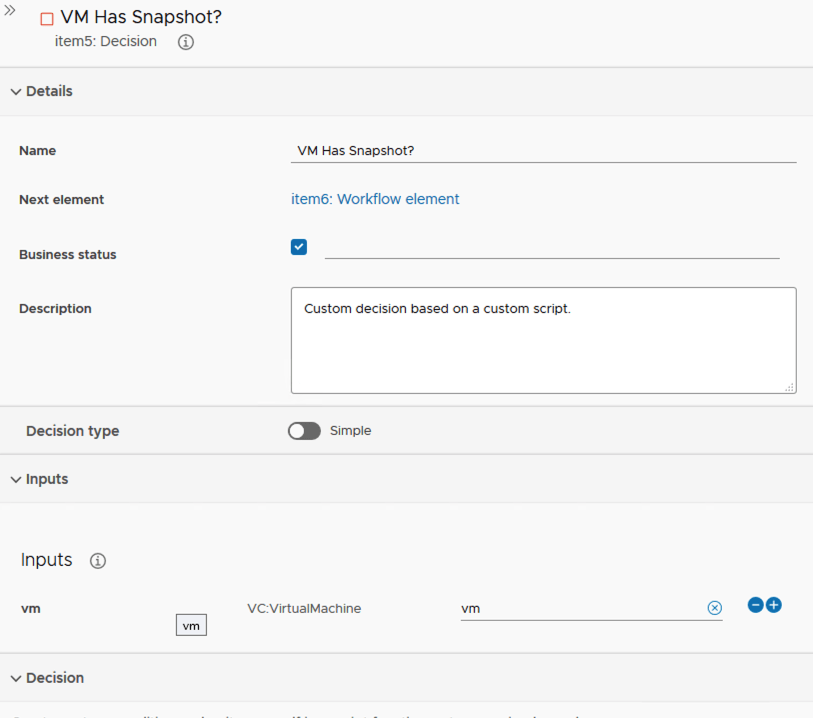The image size is (813, 718).
Task: Collapse the Details section
Action: tap(42, 91)
